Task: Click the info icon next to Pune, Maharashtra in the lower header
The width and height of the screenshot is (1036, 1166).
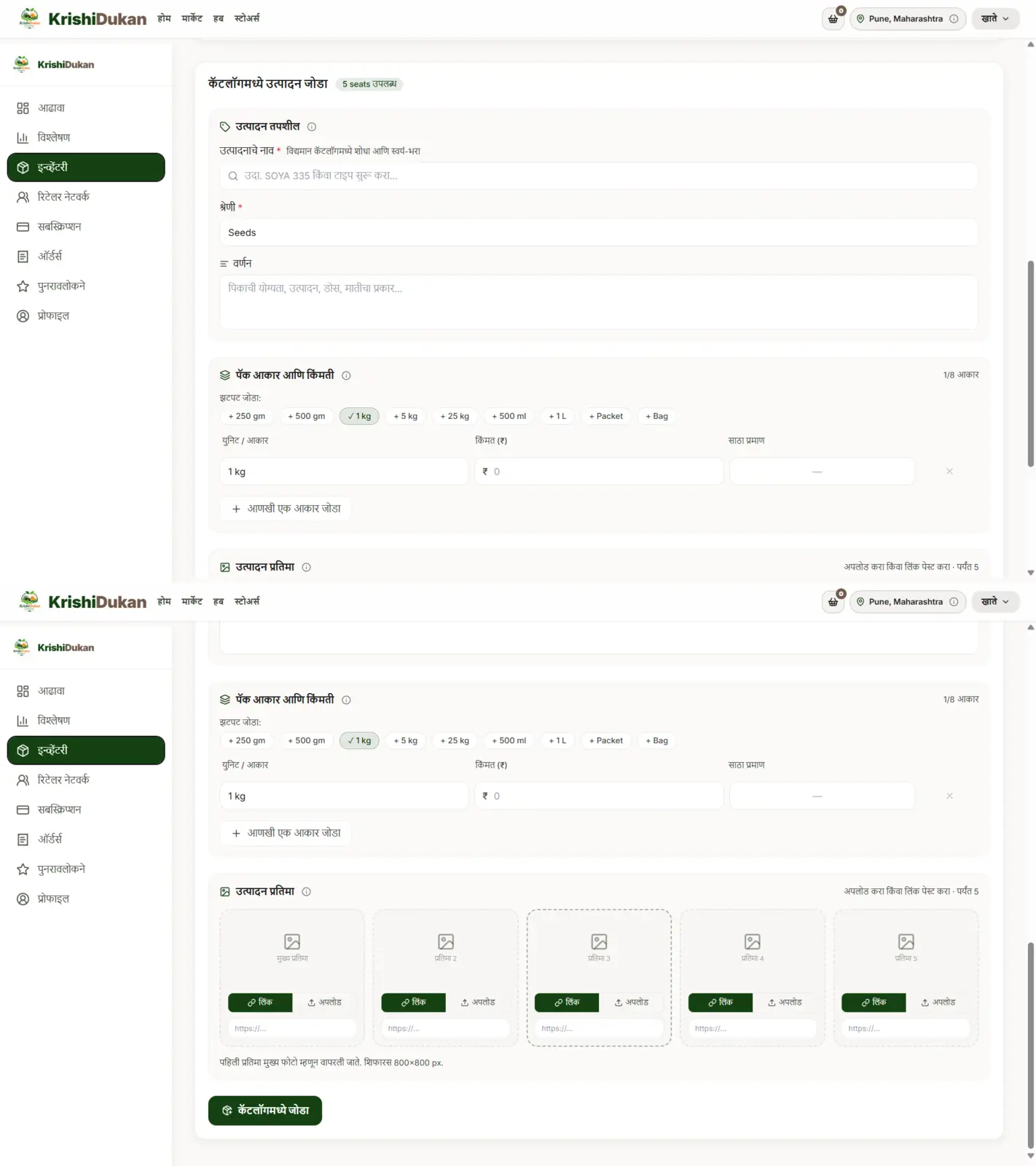Action: coord(954,602)
